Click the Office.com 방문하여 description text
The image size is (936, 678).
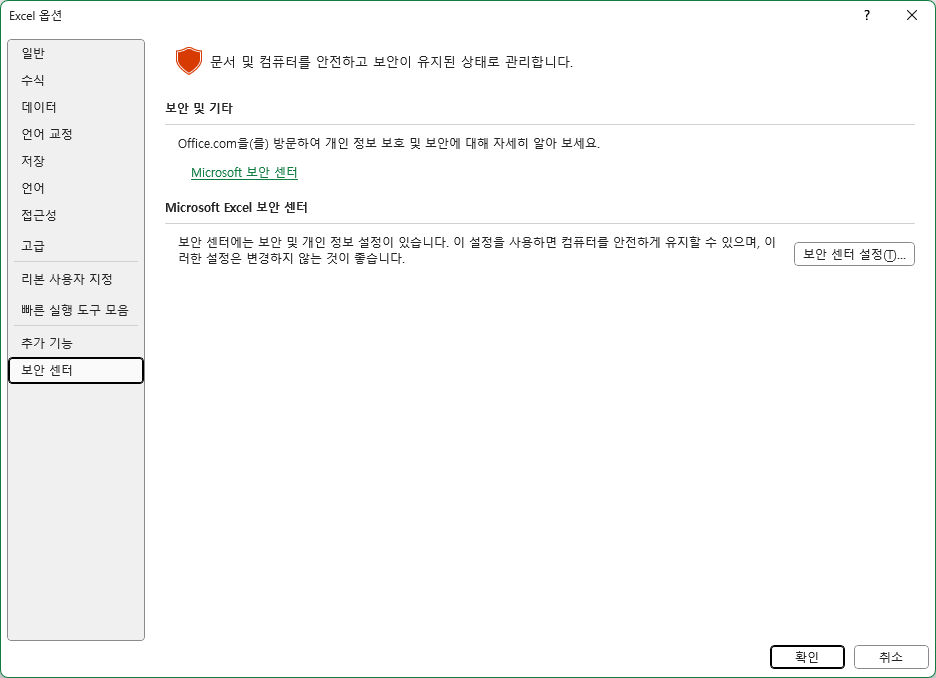389,143
